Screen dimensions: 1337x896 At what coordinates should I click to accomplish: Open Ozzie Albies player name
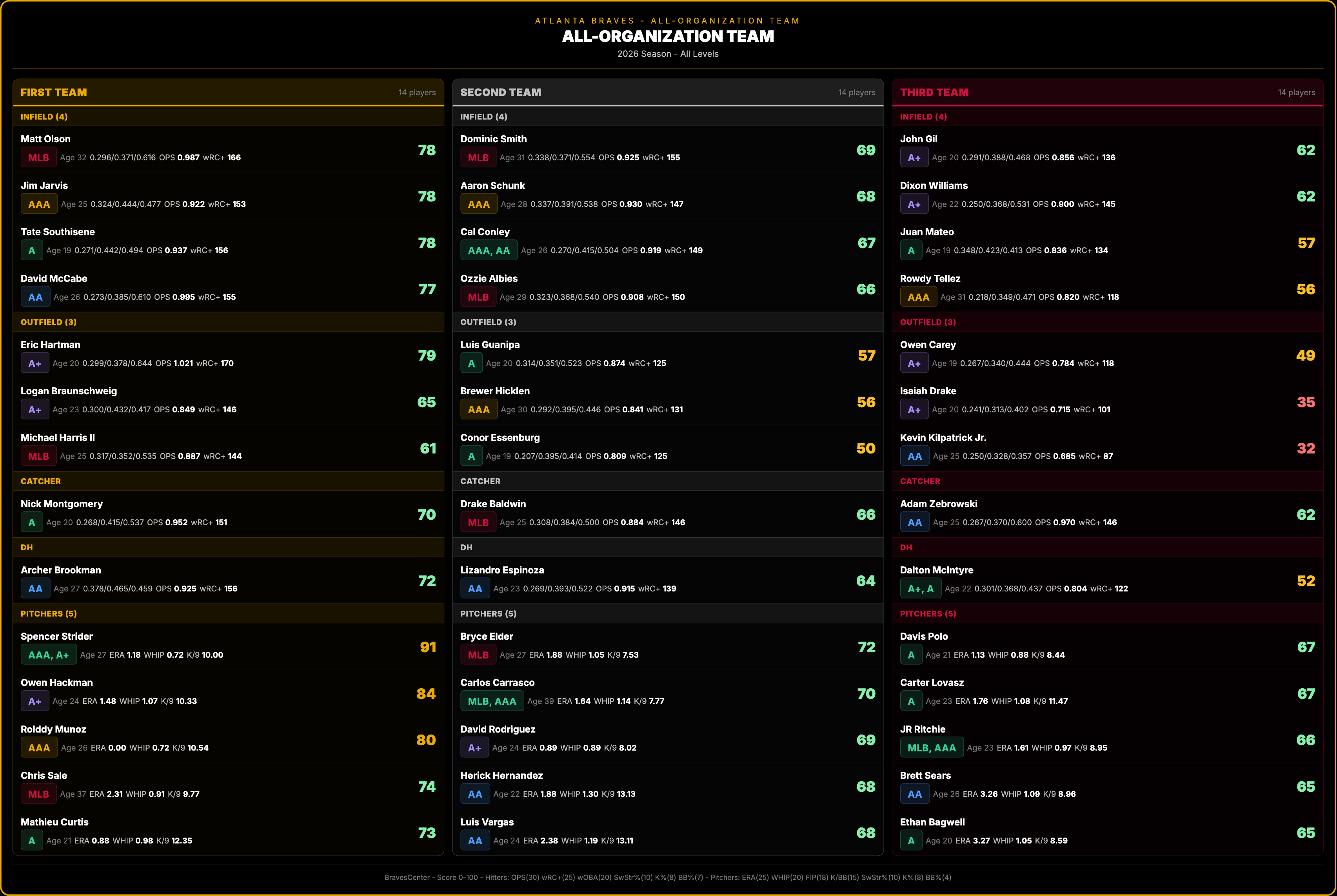[489, 278]
